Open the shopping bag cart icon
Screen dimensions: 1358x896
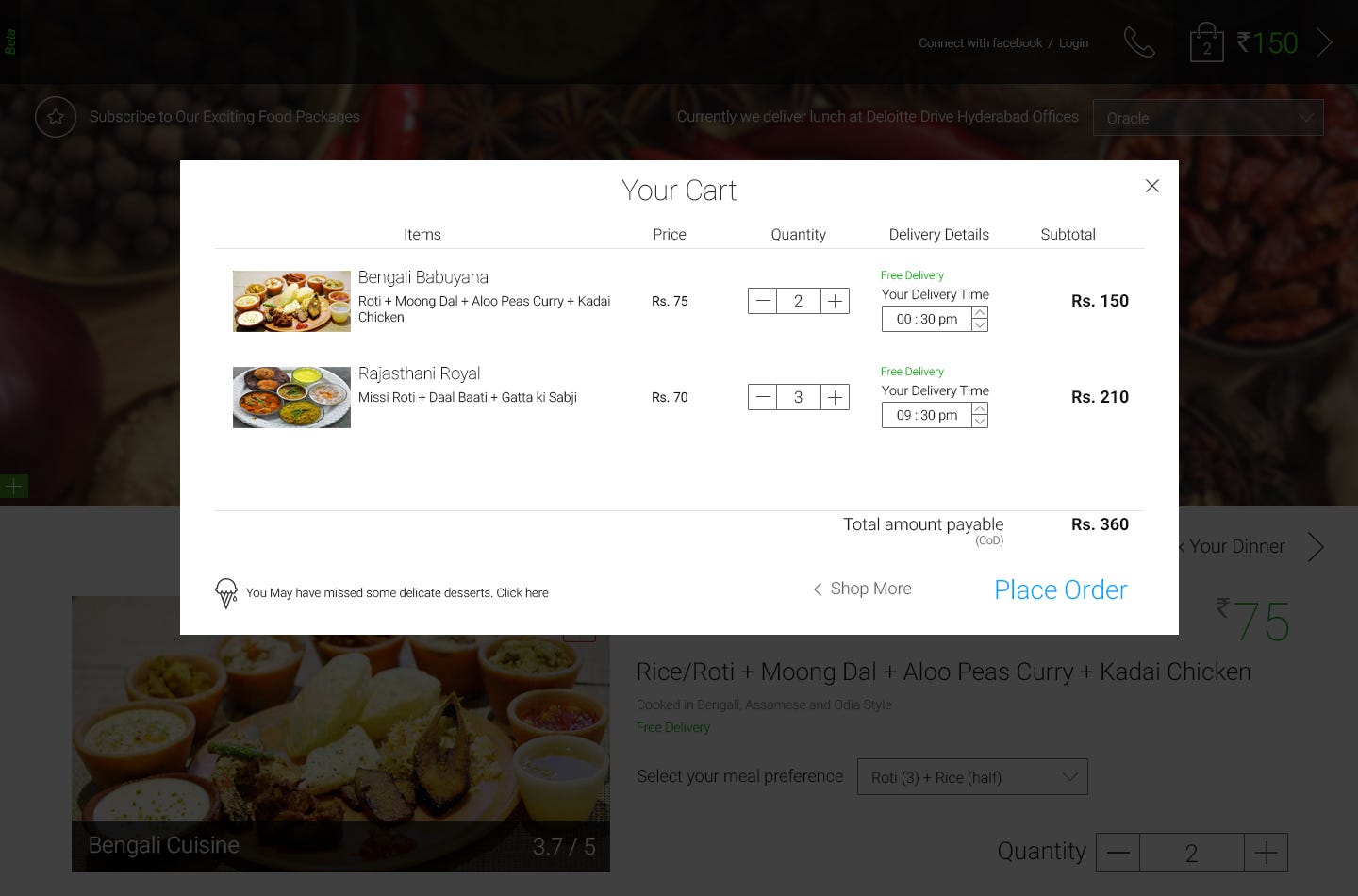(1206, 43)
